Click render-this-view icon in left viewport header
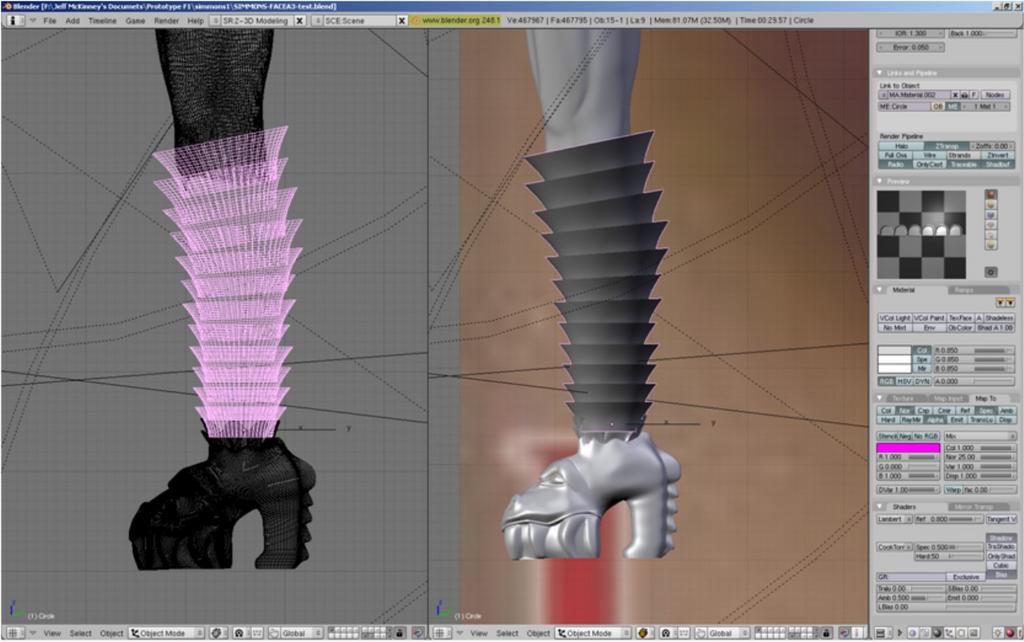The image size is (1024, 642). [x=418, y=633]
